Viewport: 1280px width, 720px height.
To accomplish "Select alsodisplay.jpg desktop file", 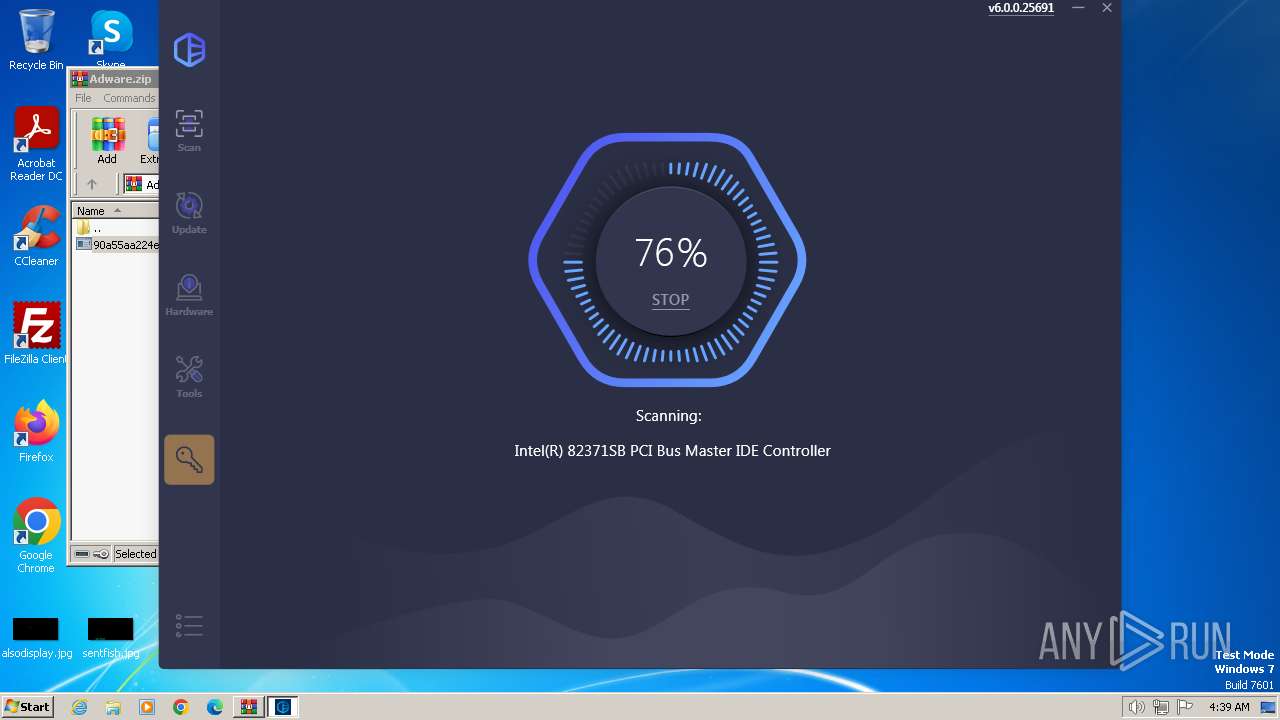I will pyautogui.click(x=36, y=638).
